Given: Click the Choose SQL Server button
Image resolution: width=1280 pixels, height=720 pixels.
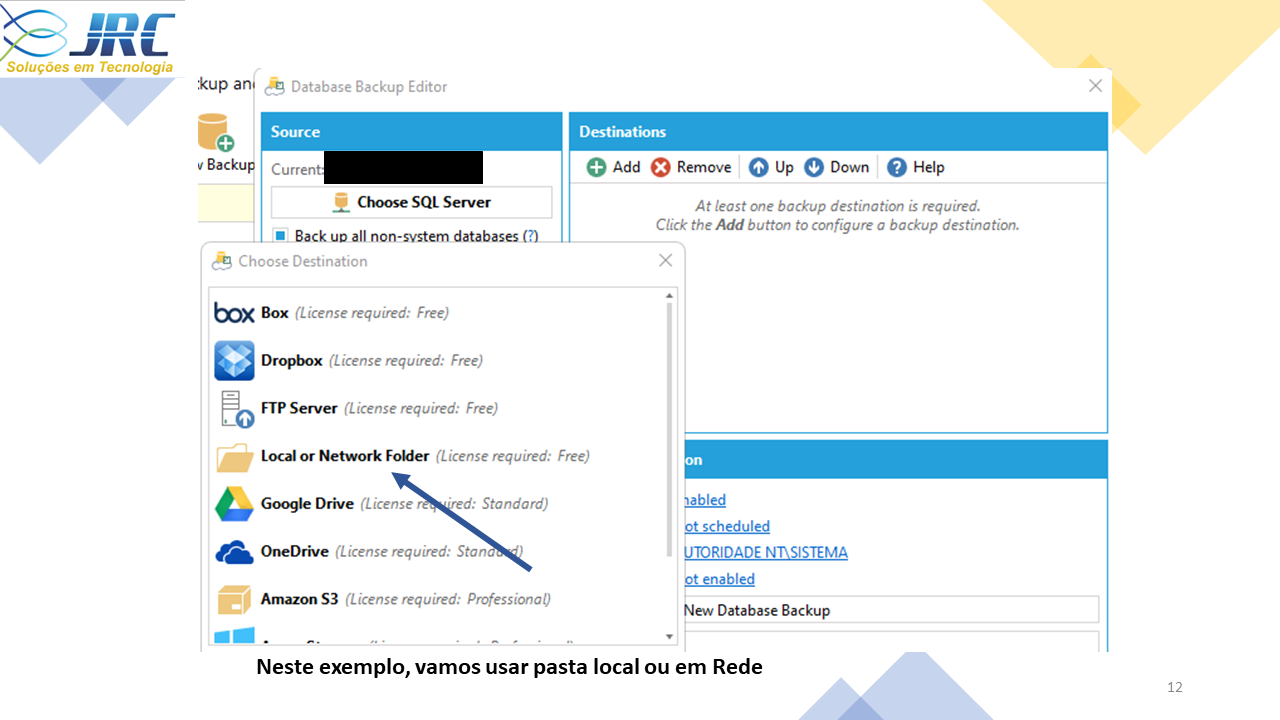Looking at the screenshot, I should (411, 202).
